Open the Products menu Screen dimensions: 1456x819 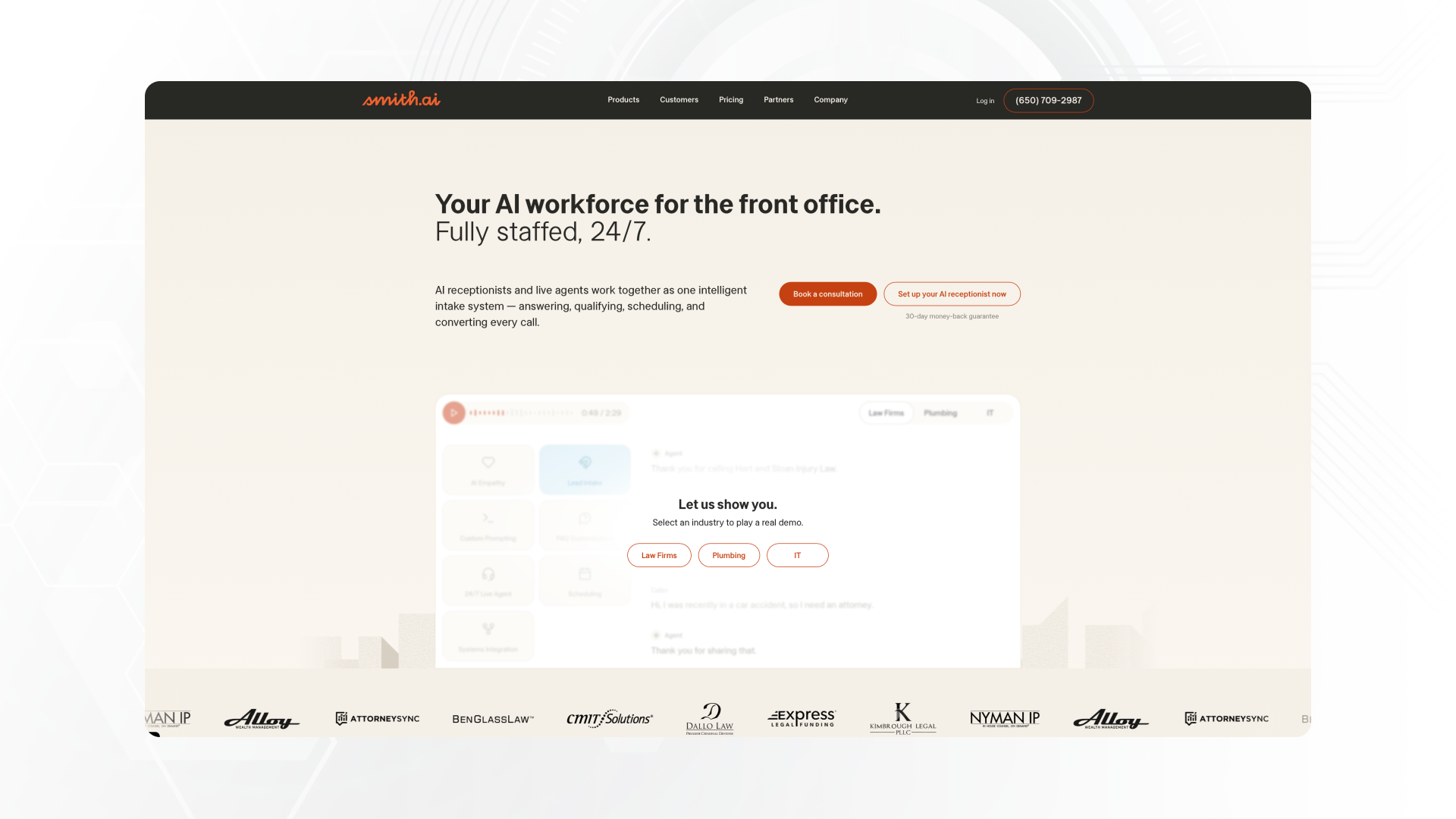623,100
